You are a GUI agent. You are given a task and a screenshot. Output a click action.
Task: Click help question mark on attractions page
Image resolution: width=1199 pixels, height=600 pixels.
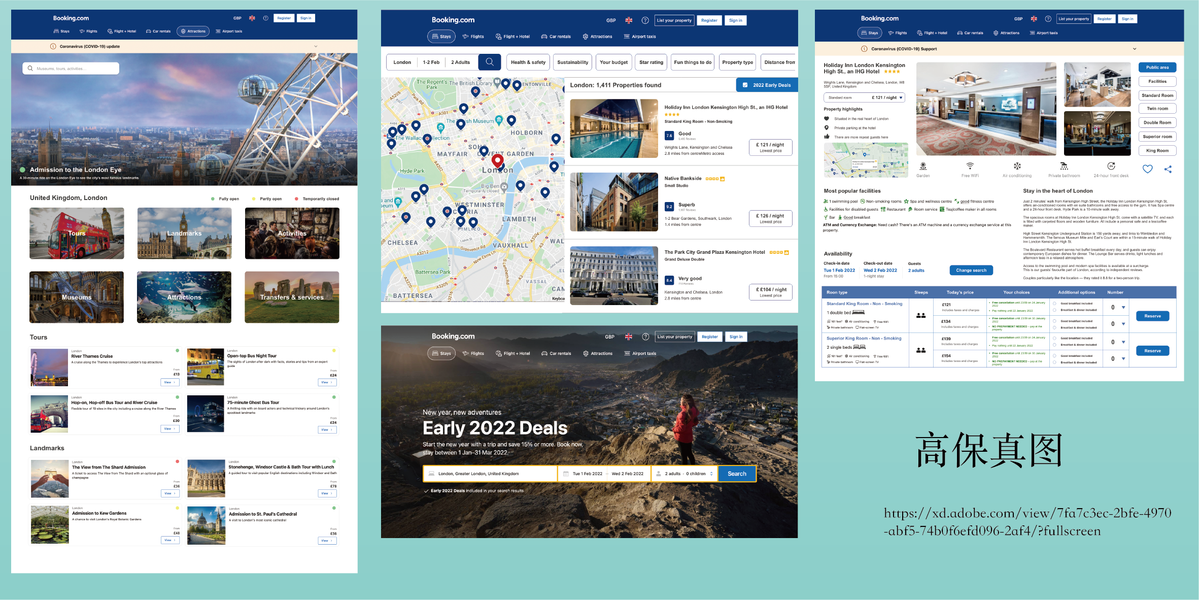coord(264,17)
